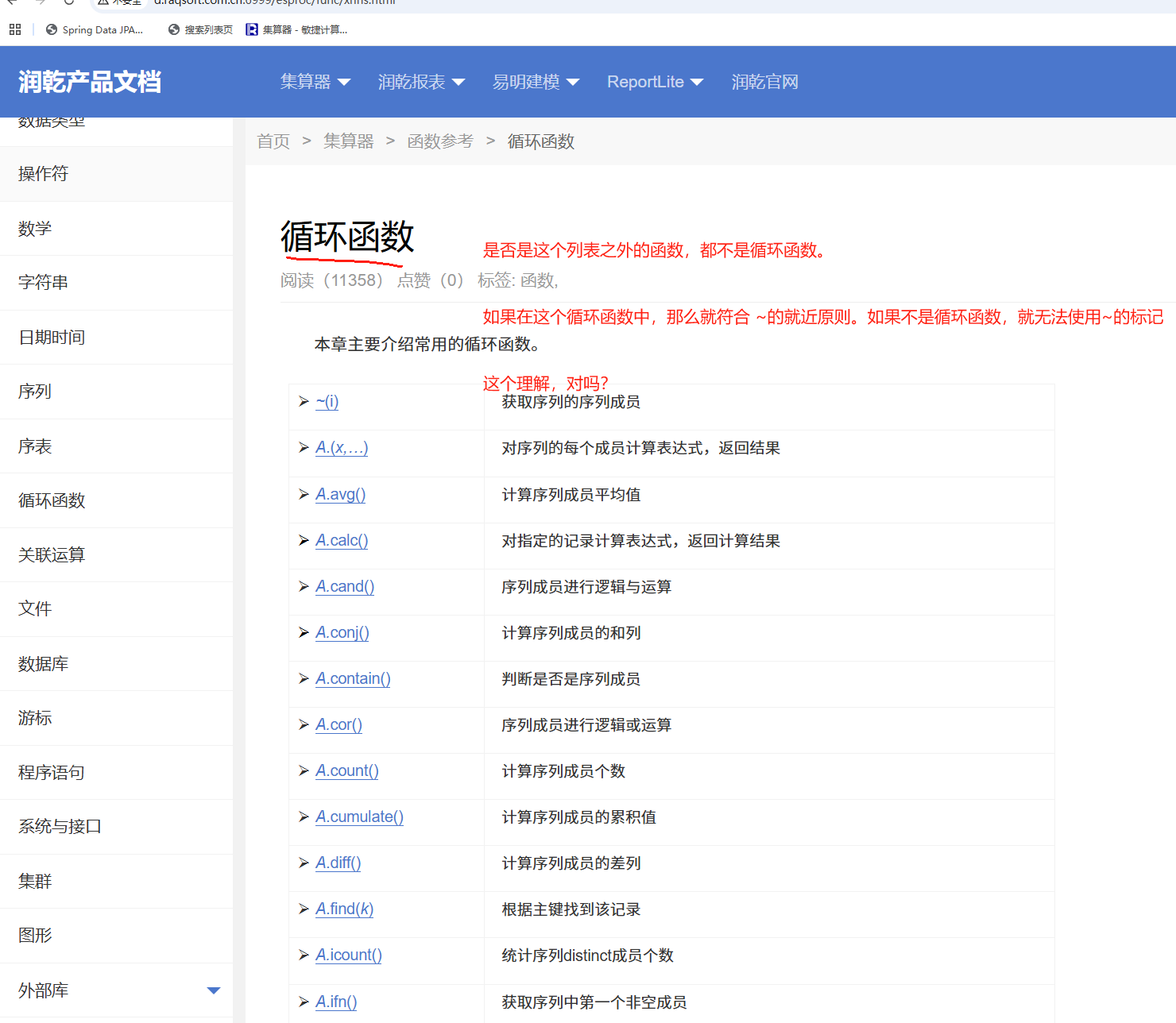
Task: Open the 集算器 bookmark with blue icon
Action: pos(296,29)
